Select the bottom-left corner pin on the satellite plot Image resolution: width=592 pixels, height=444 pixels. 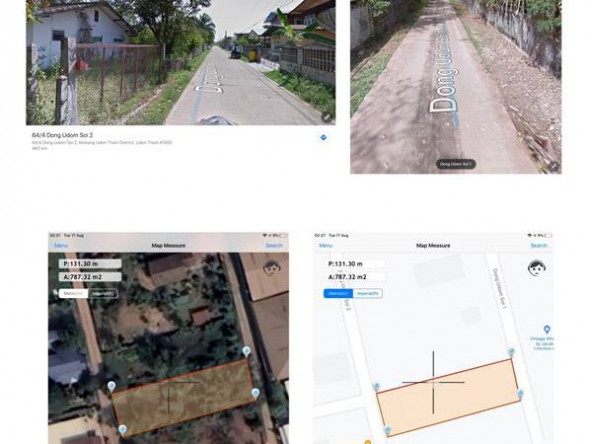122,430
